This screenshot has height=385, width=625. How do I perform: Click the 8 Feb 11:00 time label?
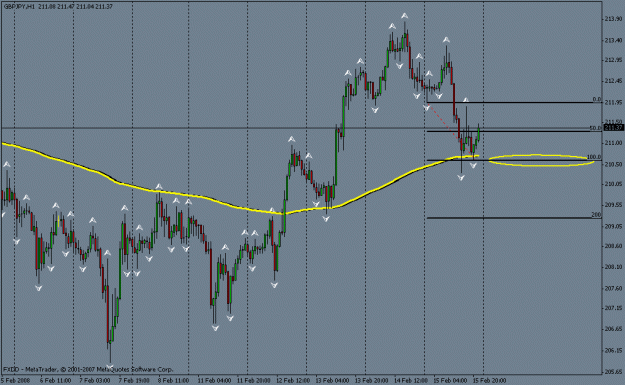[x=173, y=380]
